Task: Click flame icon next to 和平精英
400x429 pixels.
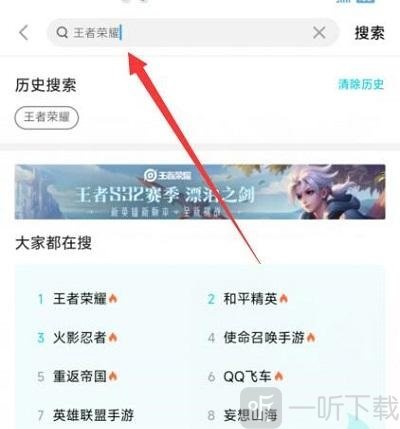Action: 283,298
